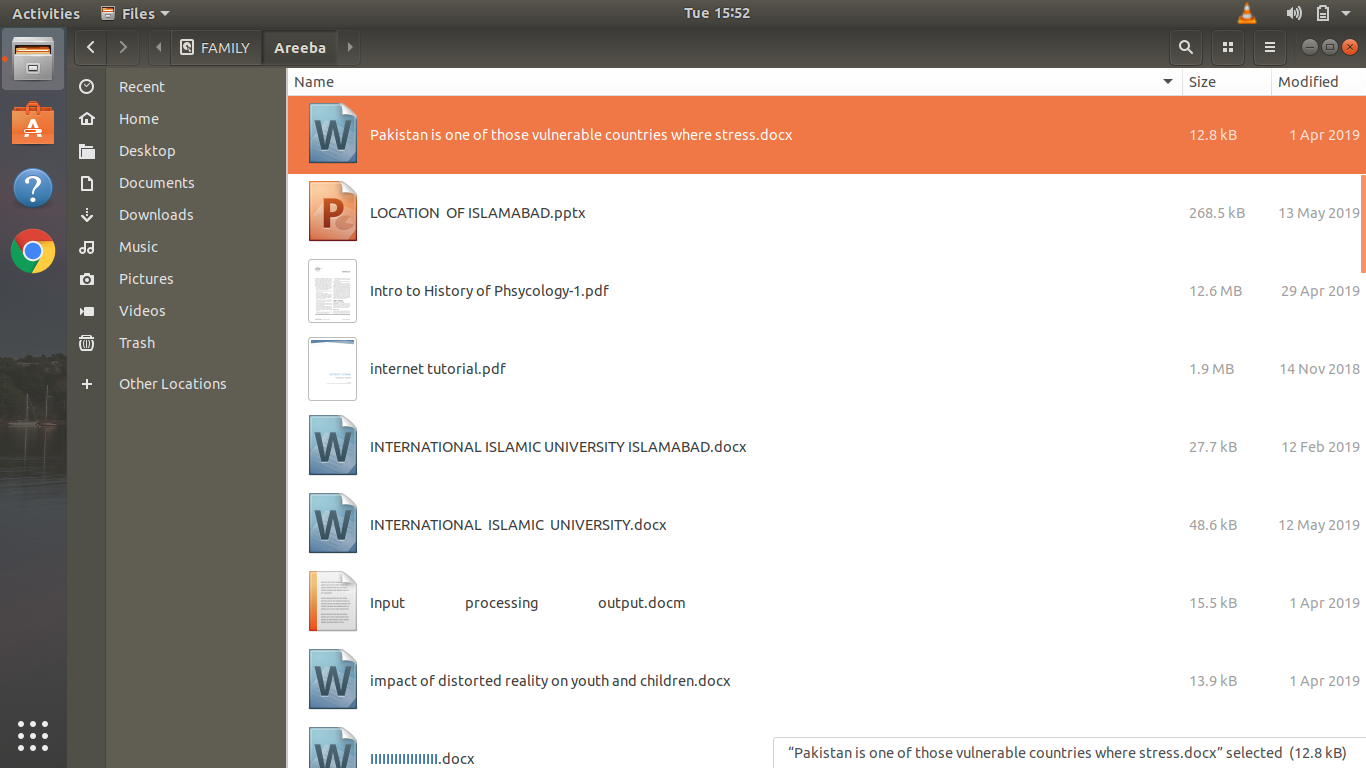Screen dimensions: 1366x768
Task: Sort by the Size column header
Action: point(1227,82)
